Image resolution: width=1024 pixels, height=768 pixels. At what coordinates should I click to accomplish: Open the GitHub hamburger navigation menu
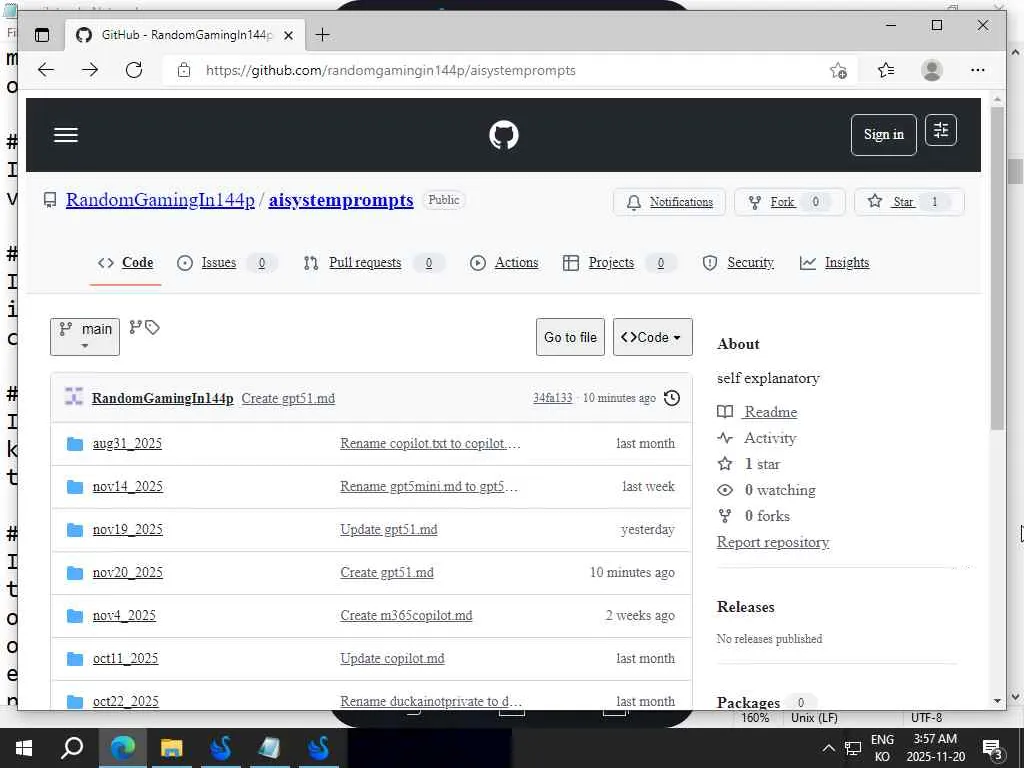tap(66, 135)
